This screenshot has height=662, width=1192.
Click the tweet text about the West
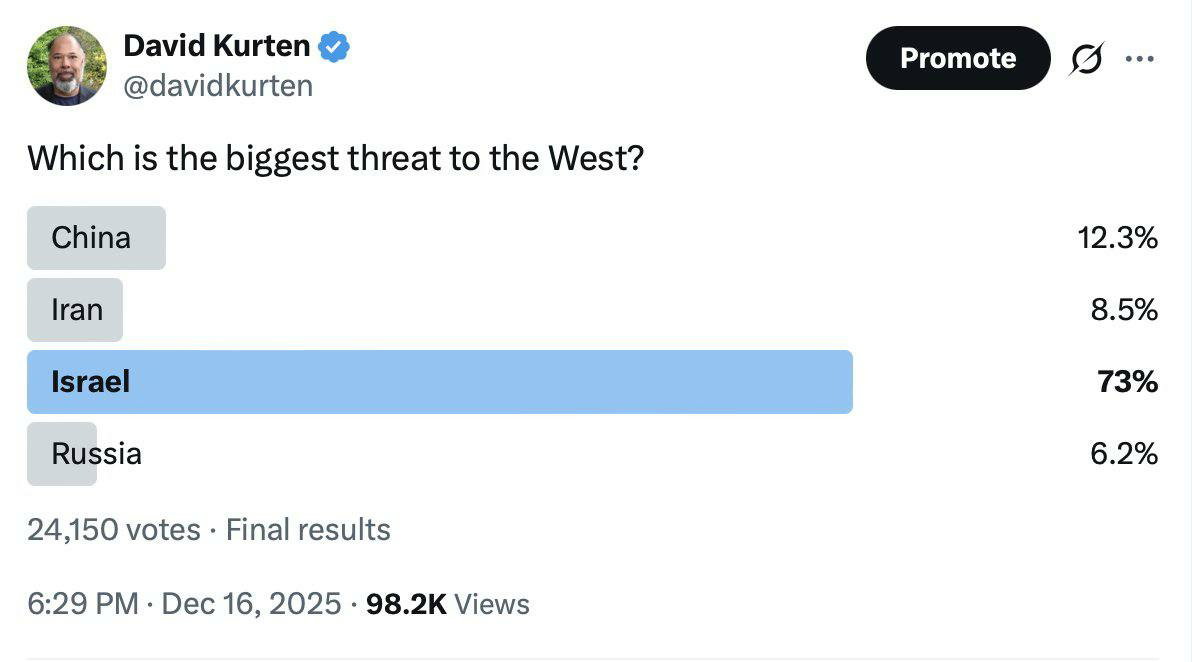point(335,158)
